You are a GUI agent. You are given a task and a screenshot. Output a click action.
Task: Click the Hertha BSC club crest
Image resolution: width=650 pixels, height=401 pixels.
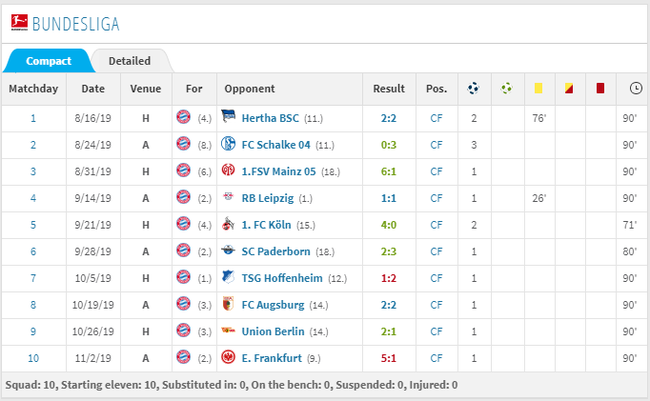228,117
